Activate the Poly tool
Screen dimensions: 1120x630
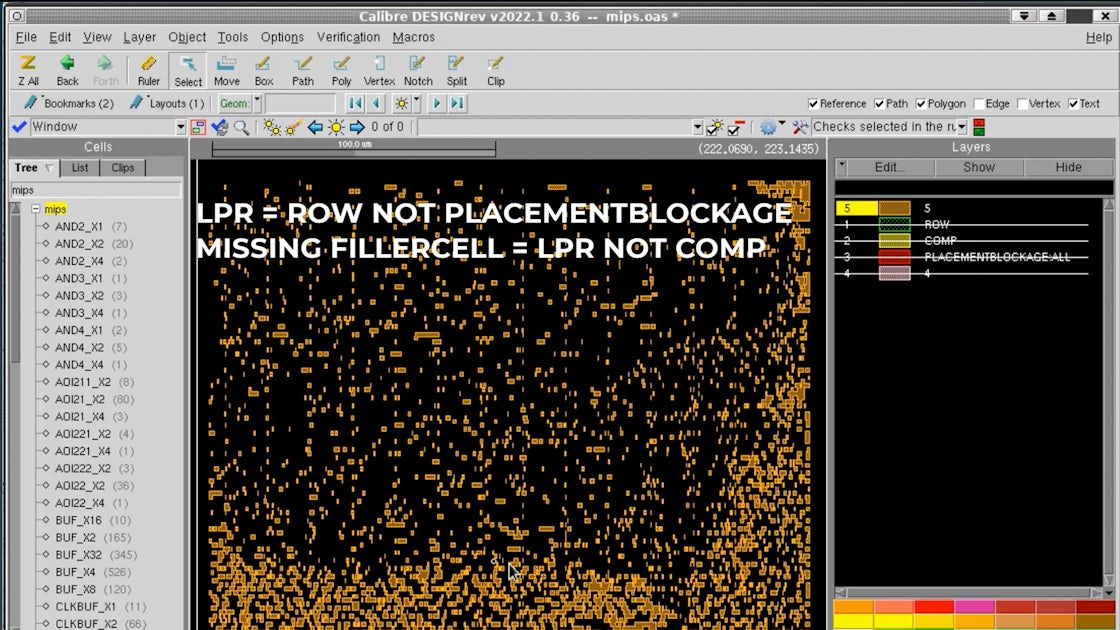pos(340,70)
